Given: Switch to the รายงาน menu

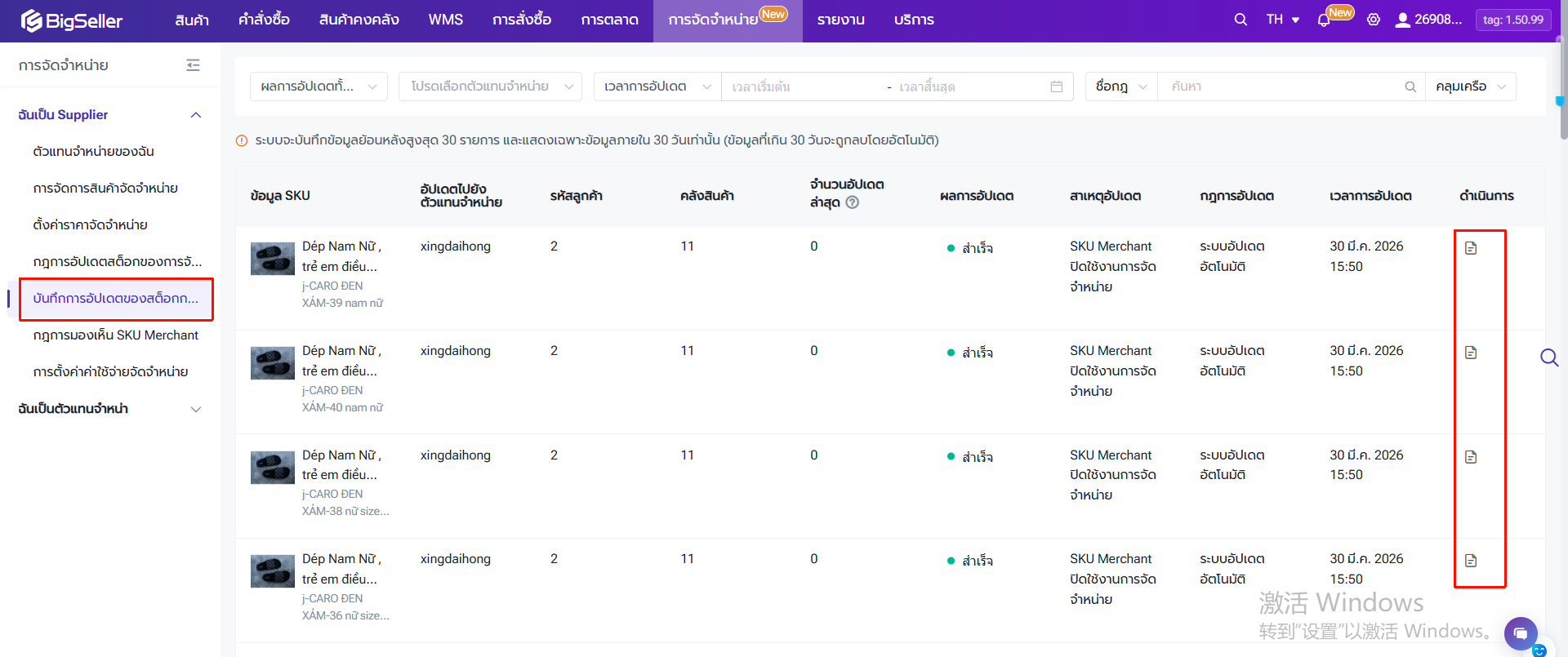Looking at the screenshot, I should tap(840, 20).
